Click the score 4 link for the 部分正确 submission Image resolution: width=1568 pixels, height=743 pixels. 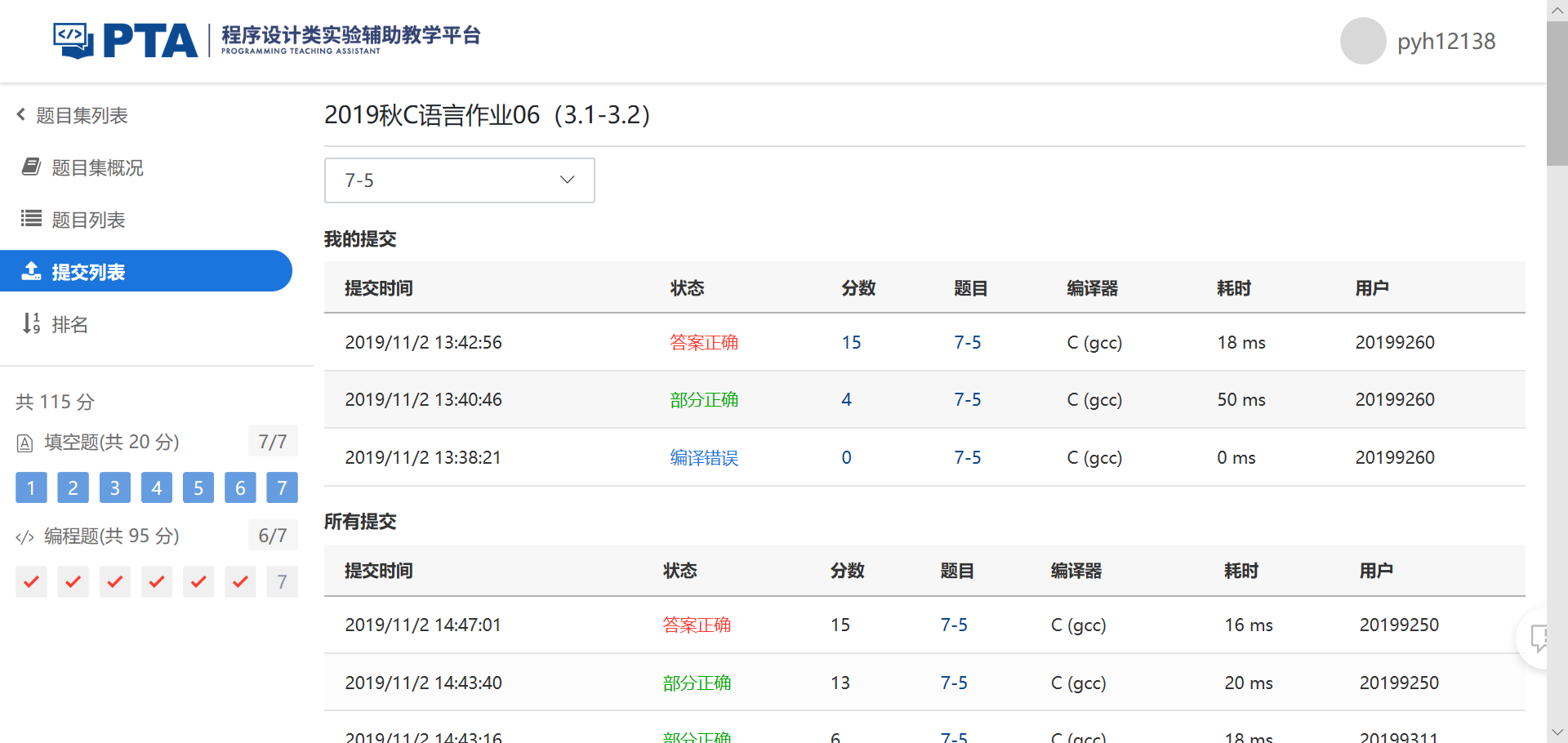pos(846,400)
